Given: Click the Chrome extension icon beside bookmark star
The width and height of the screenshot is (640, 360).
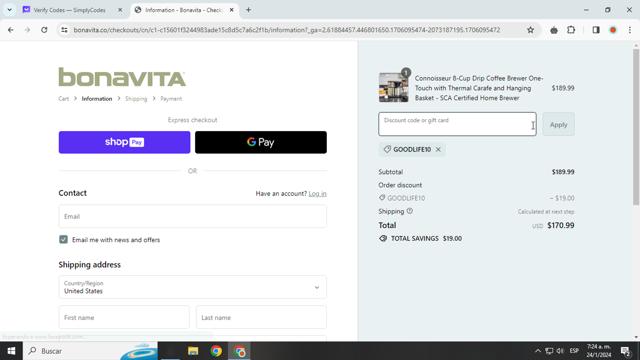Looking at the screenshot, I should 554,30.
